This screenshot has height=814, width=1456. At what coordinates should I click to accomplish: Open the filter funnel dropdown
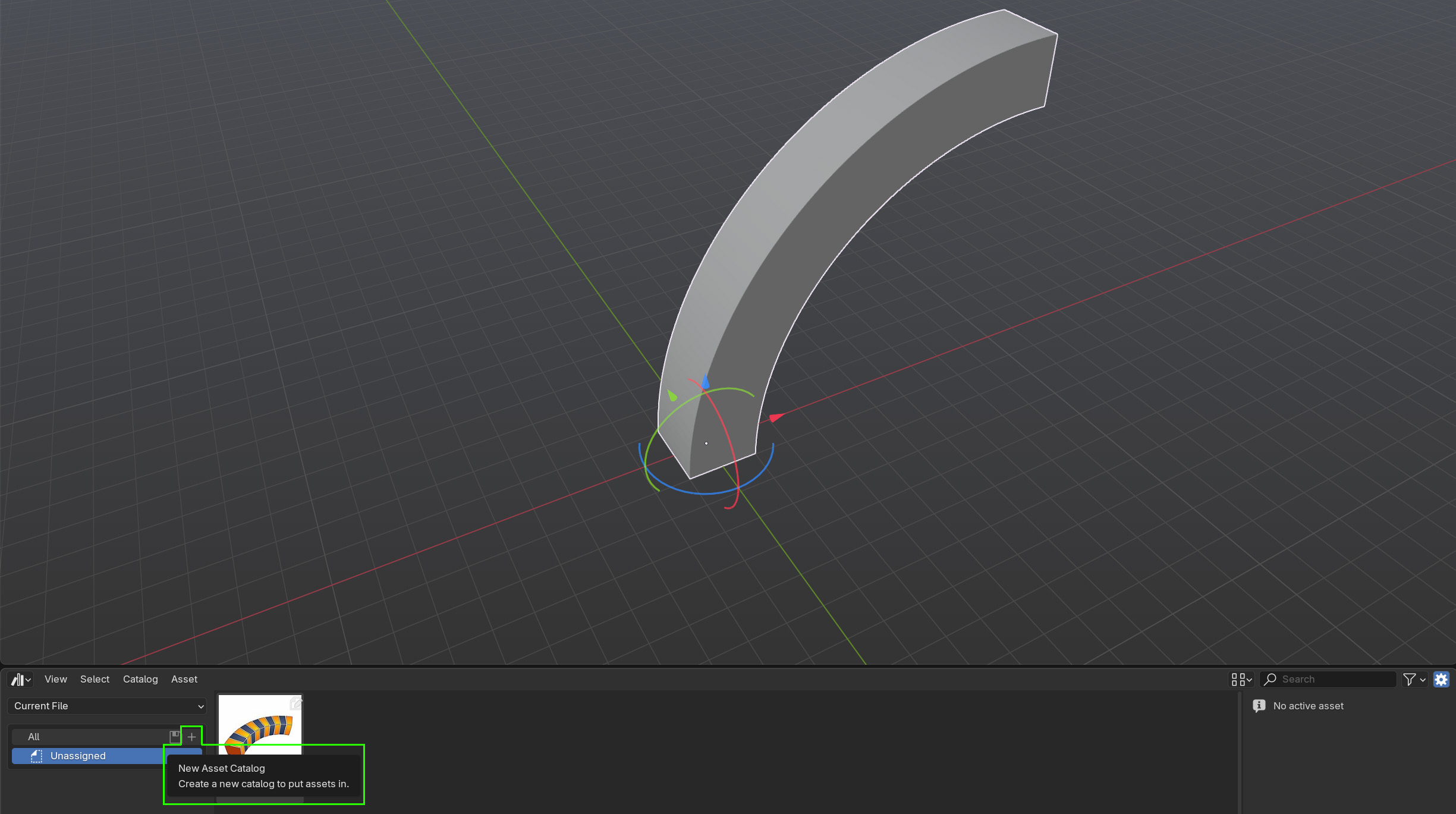(x=1414, y=679)
